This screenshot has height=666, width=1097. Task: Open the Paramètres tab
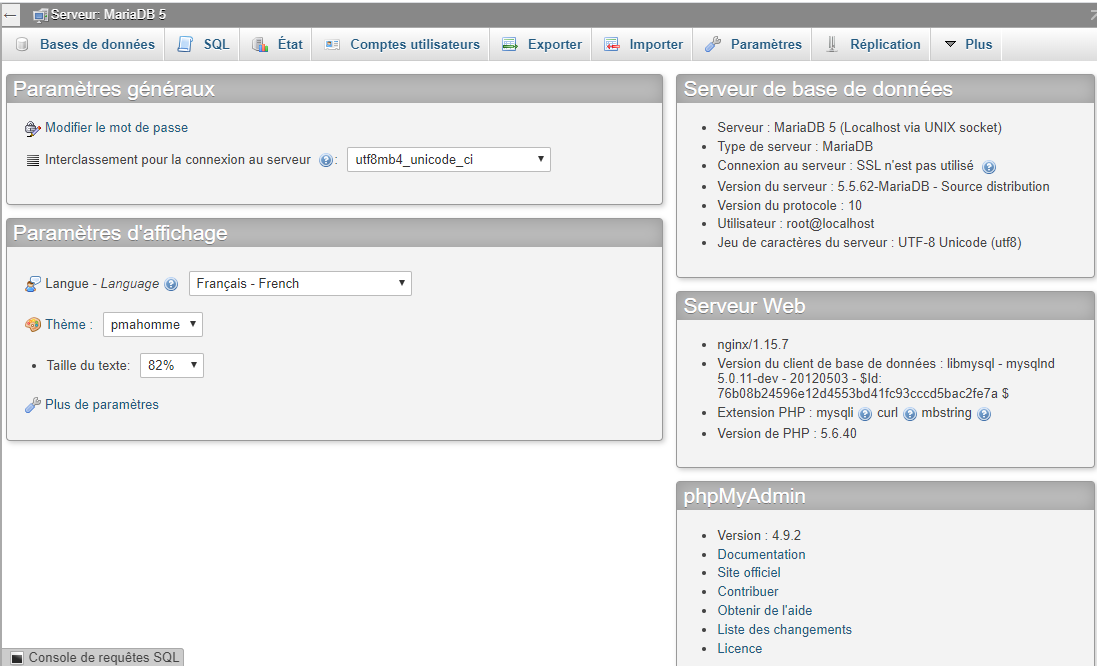753,44
